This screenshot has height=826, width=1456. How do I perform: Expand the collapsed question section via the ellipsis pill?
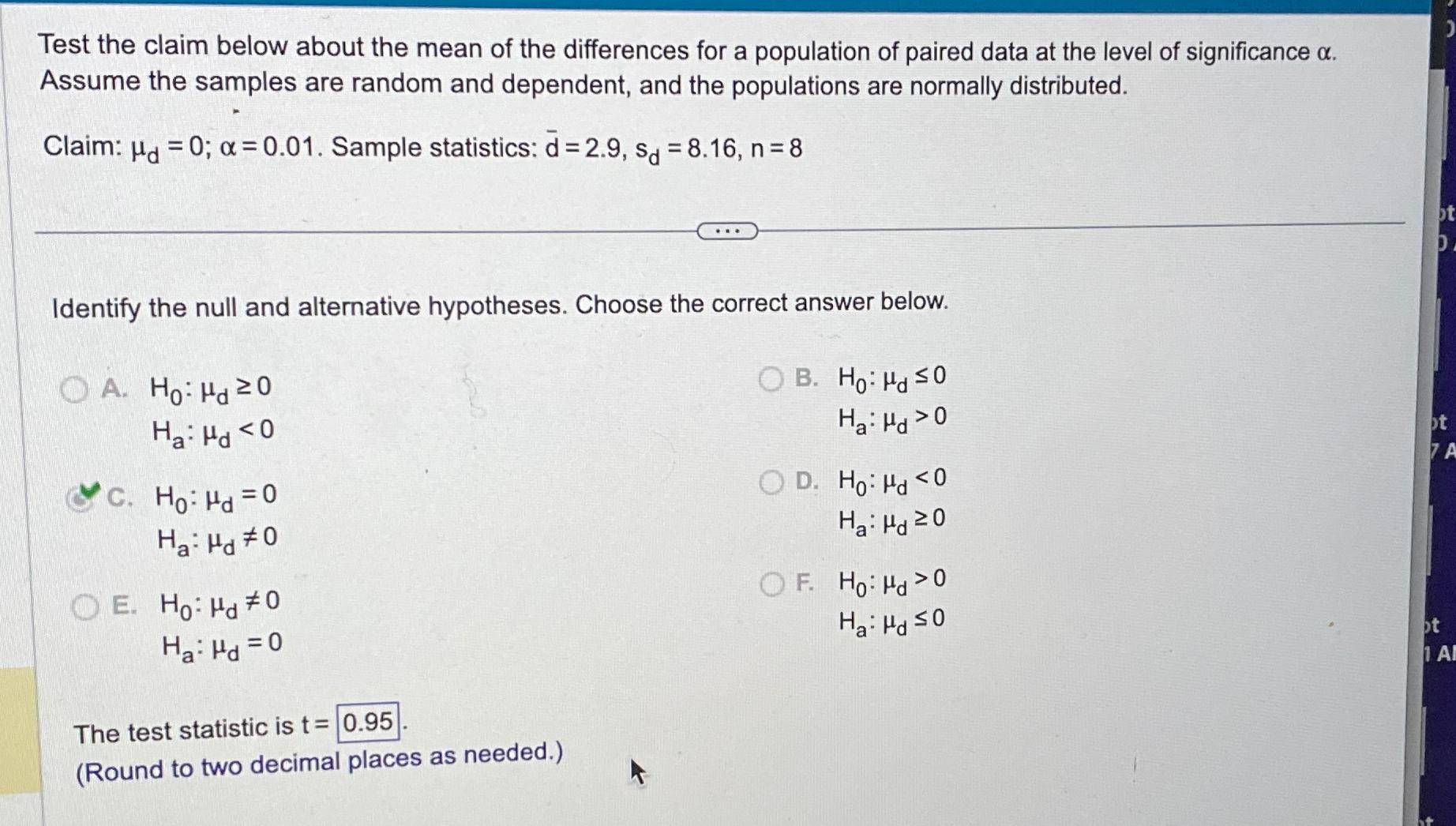coord(726,230)
